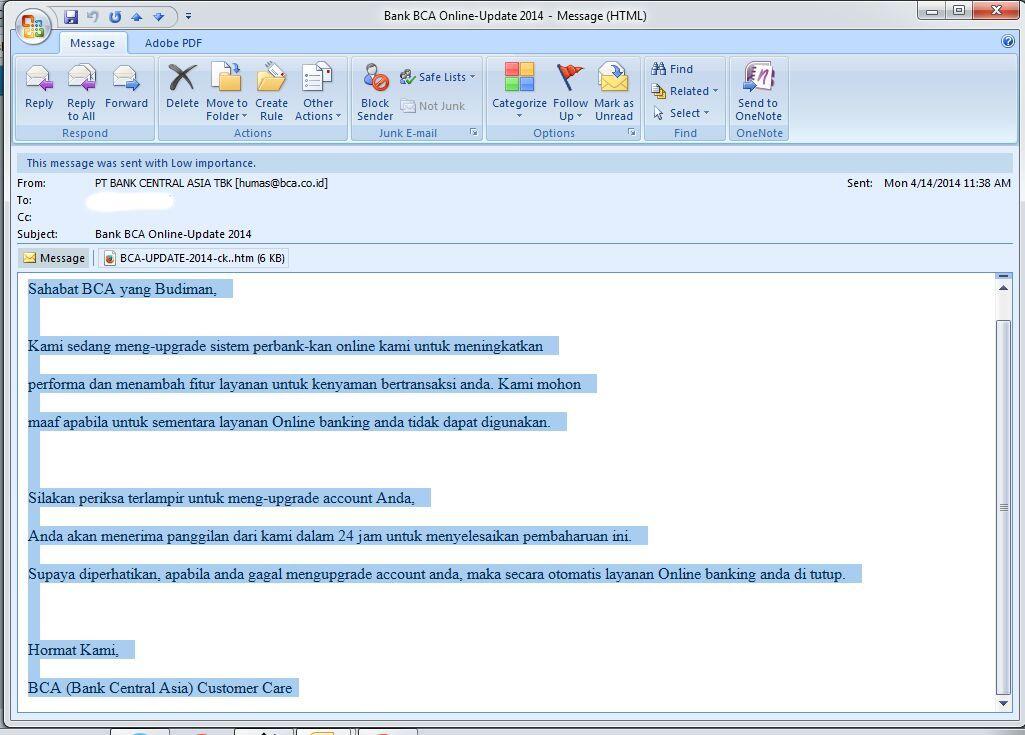Block Sender of this email
Screen dimensions: 1025x735
(375, 92)
